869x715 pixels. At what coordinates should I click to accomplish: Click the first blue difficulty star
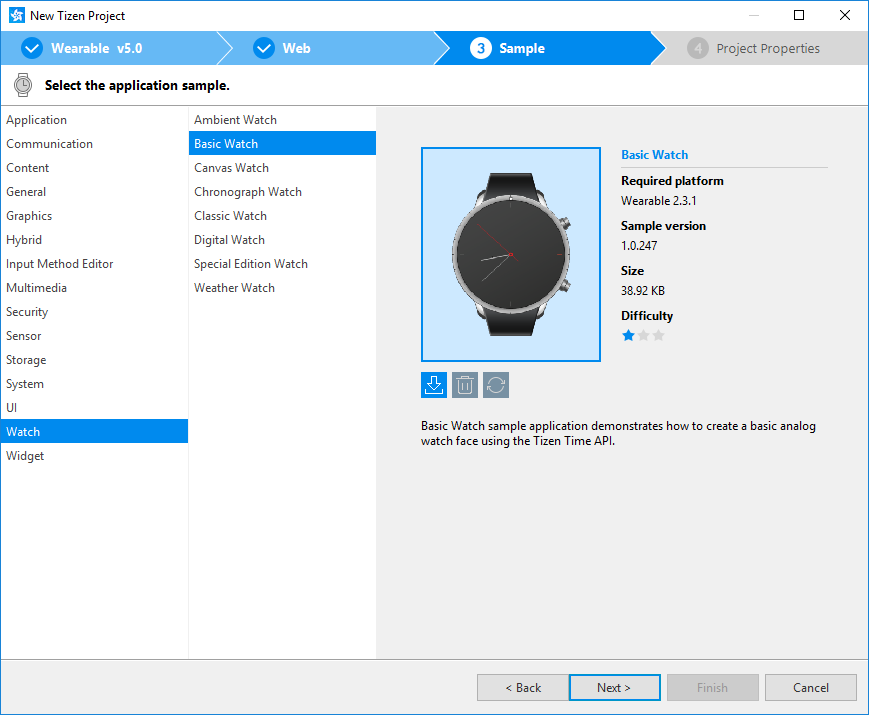pos(628,336)
